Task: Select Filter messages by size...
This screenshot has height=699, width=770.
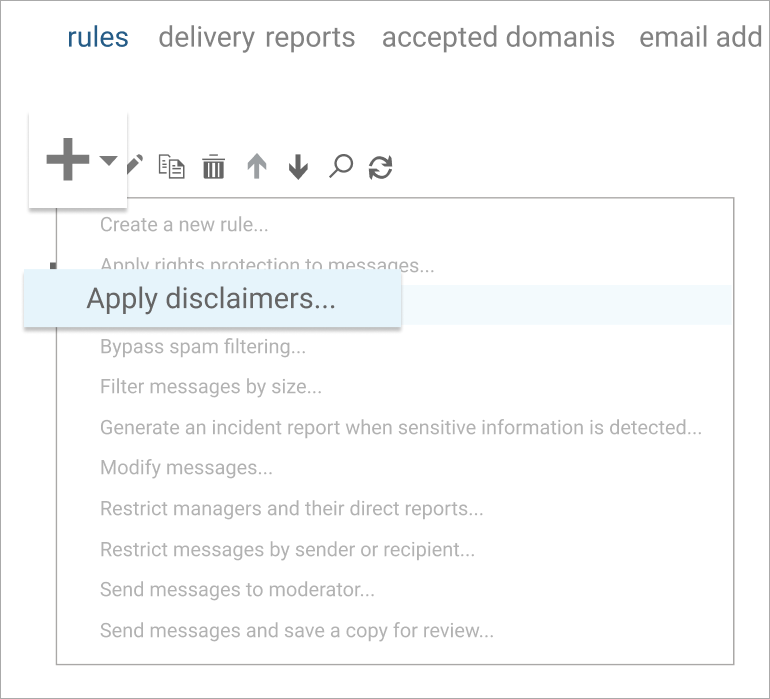Action: [x=211, y=387]
